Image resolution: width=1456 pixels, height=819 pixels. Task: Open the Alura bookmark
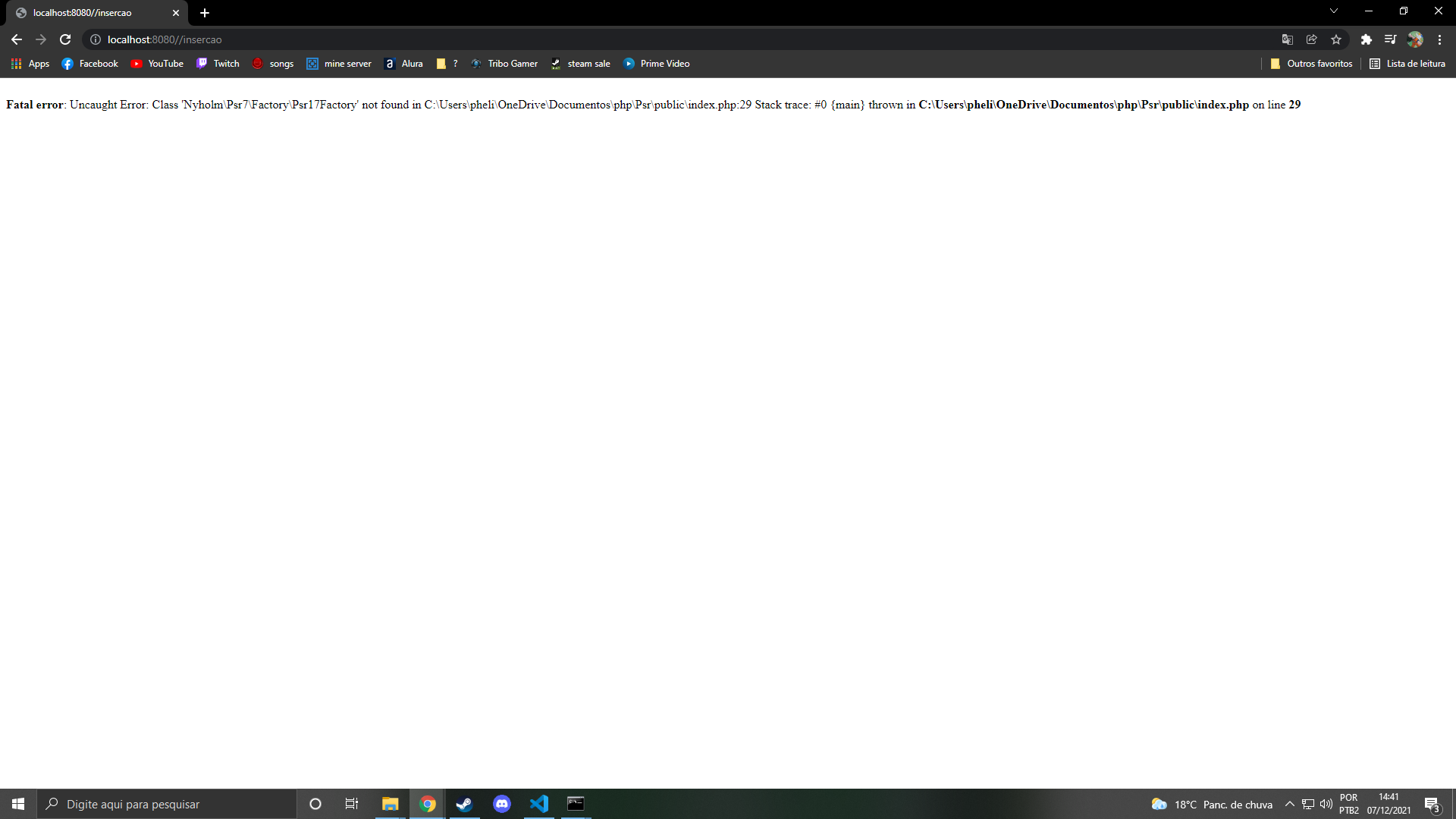tap(403, 64)
